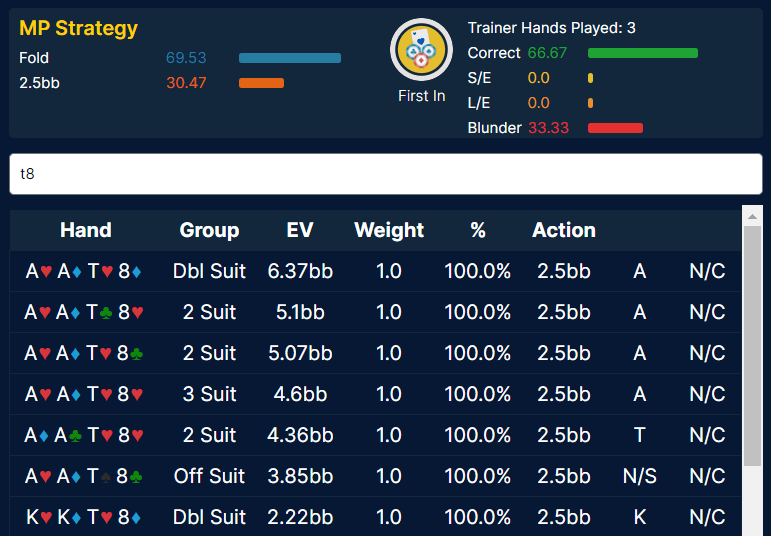
Task: Sort the table by Hand column header
Action: coord(86,230)
